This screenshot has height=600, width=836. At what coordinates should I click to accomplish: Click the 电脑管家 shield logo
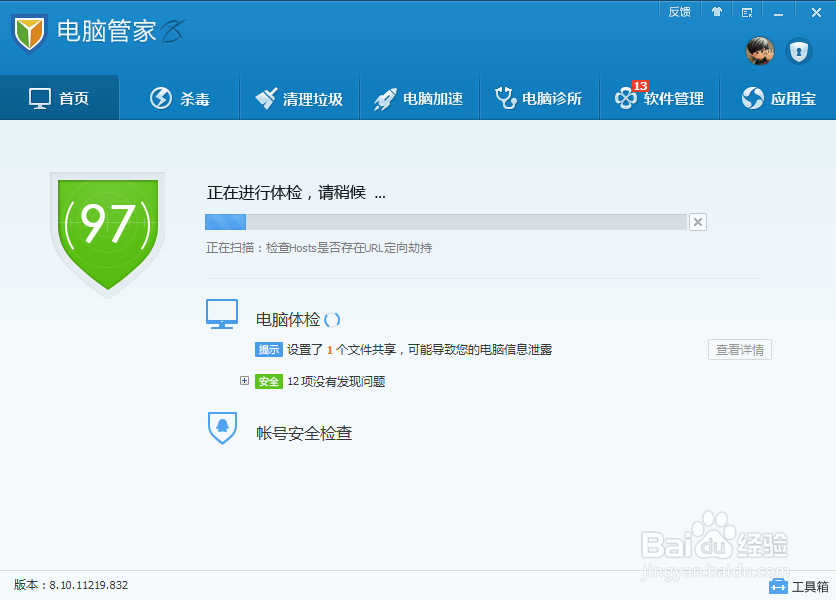coord(29,34)
